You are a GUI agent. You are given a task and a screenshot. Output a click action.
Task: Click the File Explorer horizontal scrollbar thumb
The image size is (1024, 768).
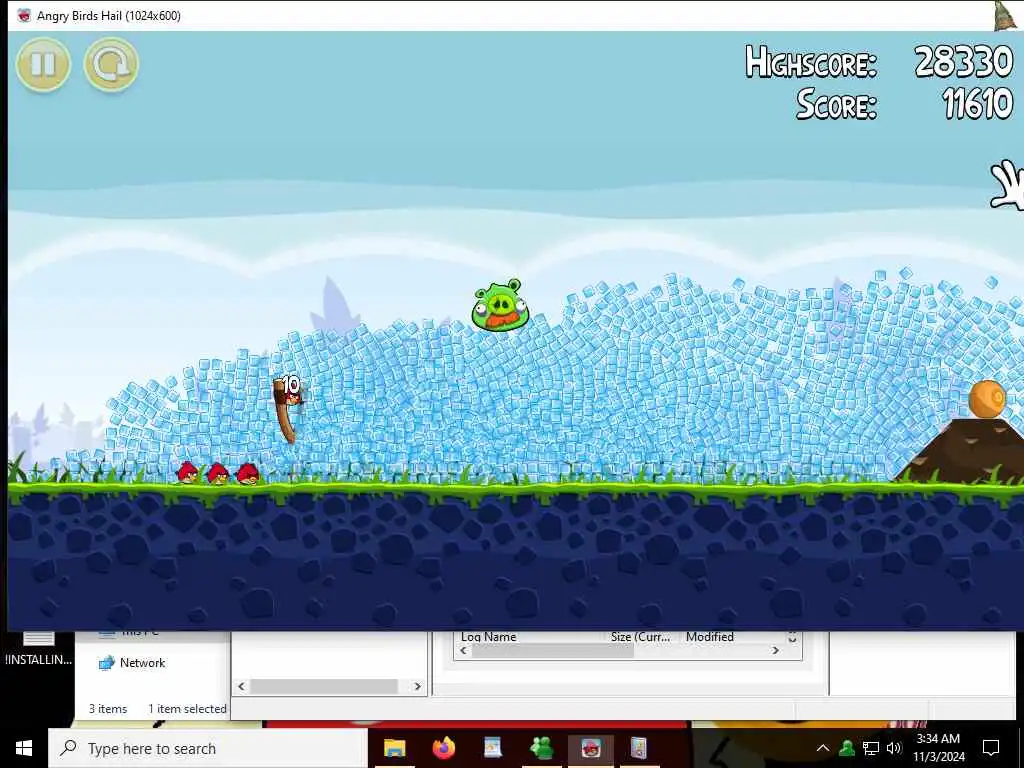pos(324,686)
